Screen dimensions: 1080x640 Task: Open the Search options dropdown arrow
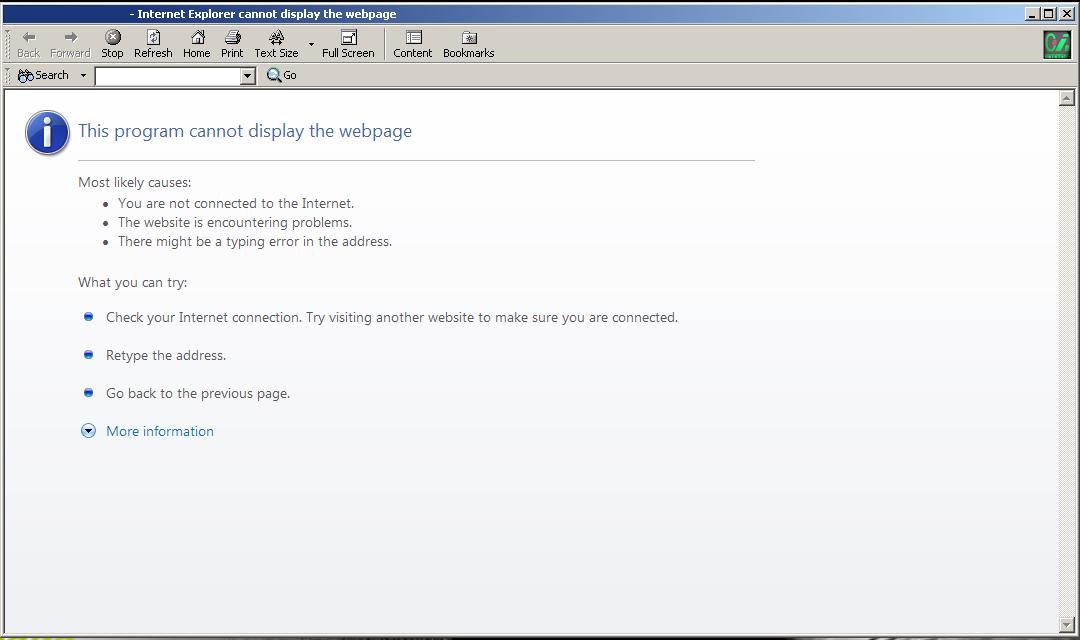point(83,75)
